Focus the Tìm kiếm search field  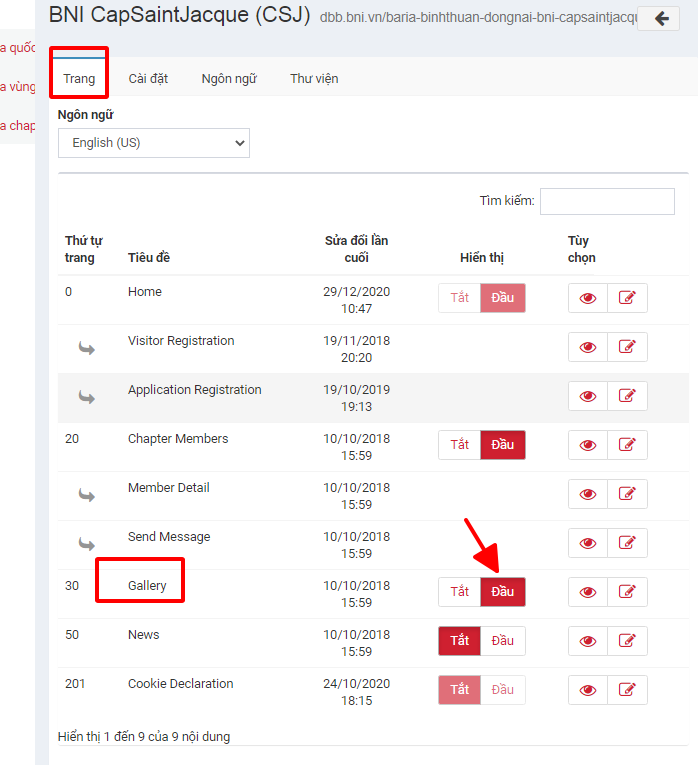pyautogui.click(x=607, y=201)
